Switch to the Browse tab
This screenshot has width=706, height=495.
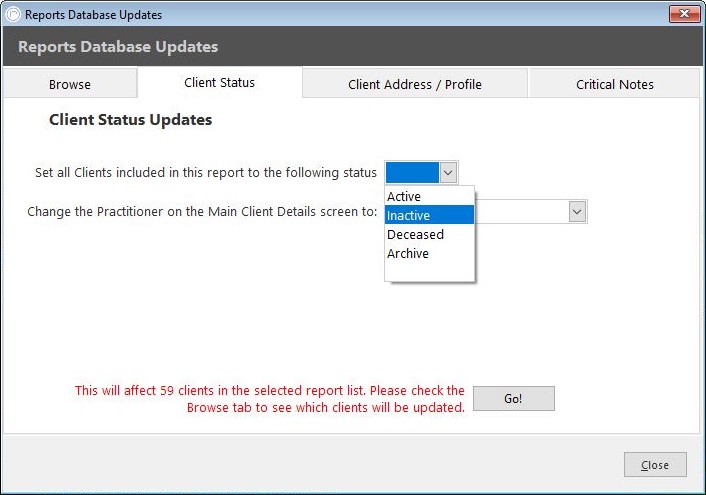(x=70, y=84)
